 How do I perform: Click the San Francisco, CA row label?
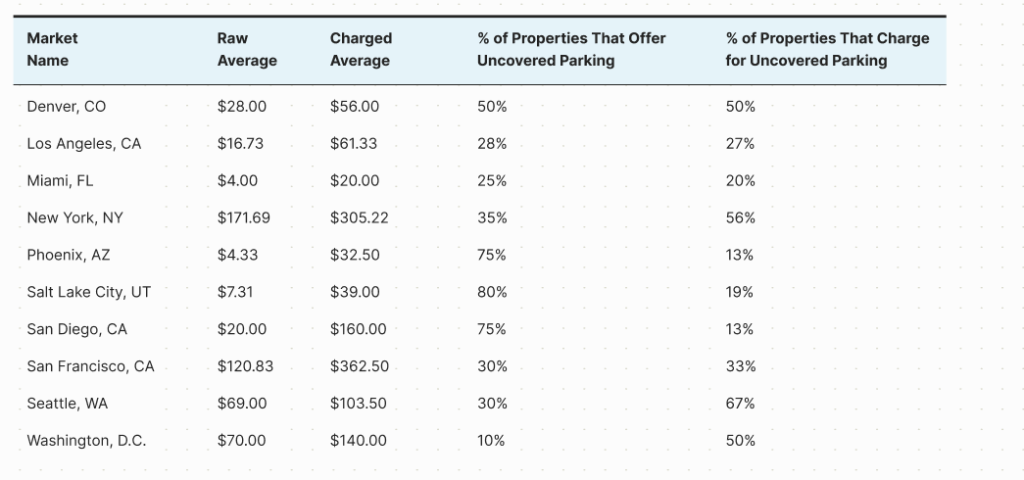[90, 366]
